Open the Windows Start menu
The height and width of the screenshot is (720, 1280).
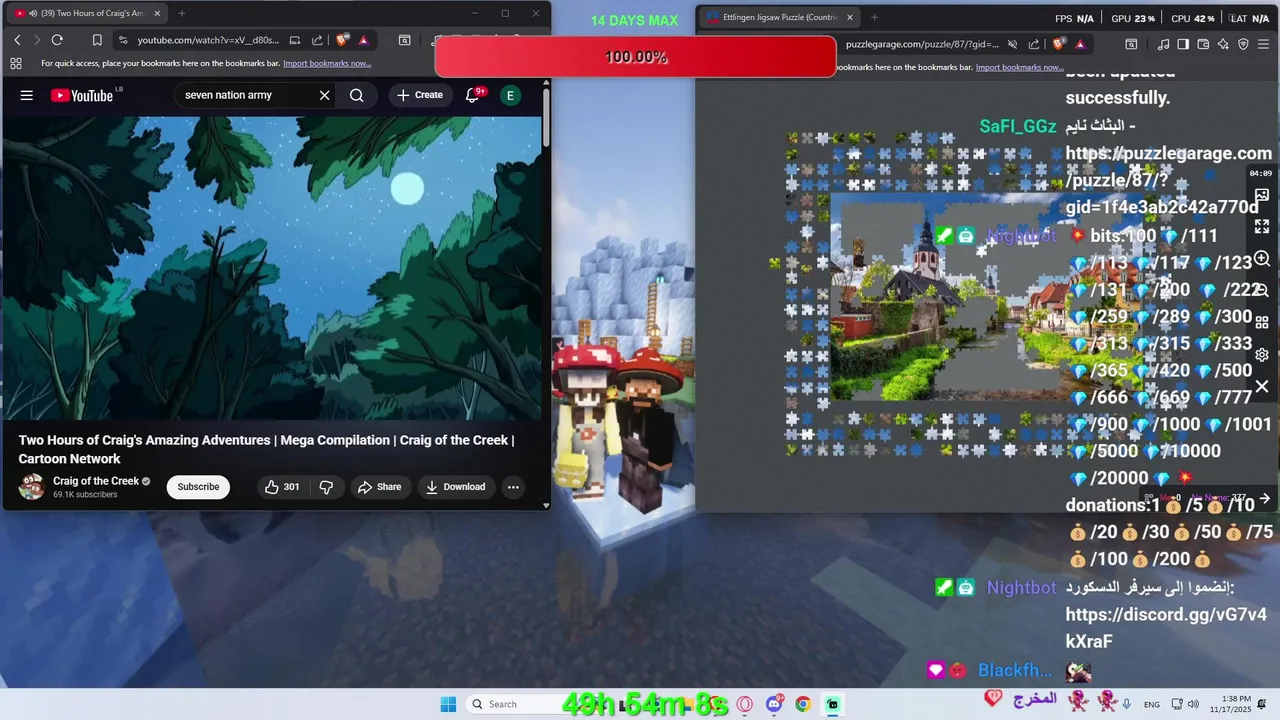tap(448, 704)
